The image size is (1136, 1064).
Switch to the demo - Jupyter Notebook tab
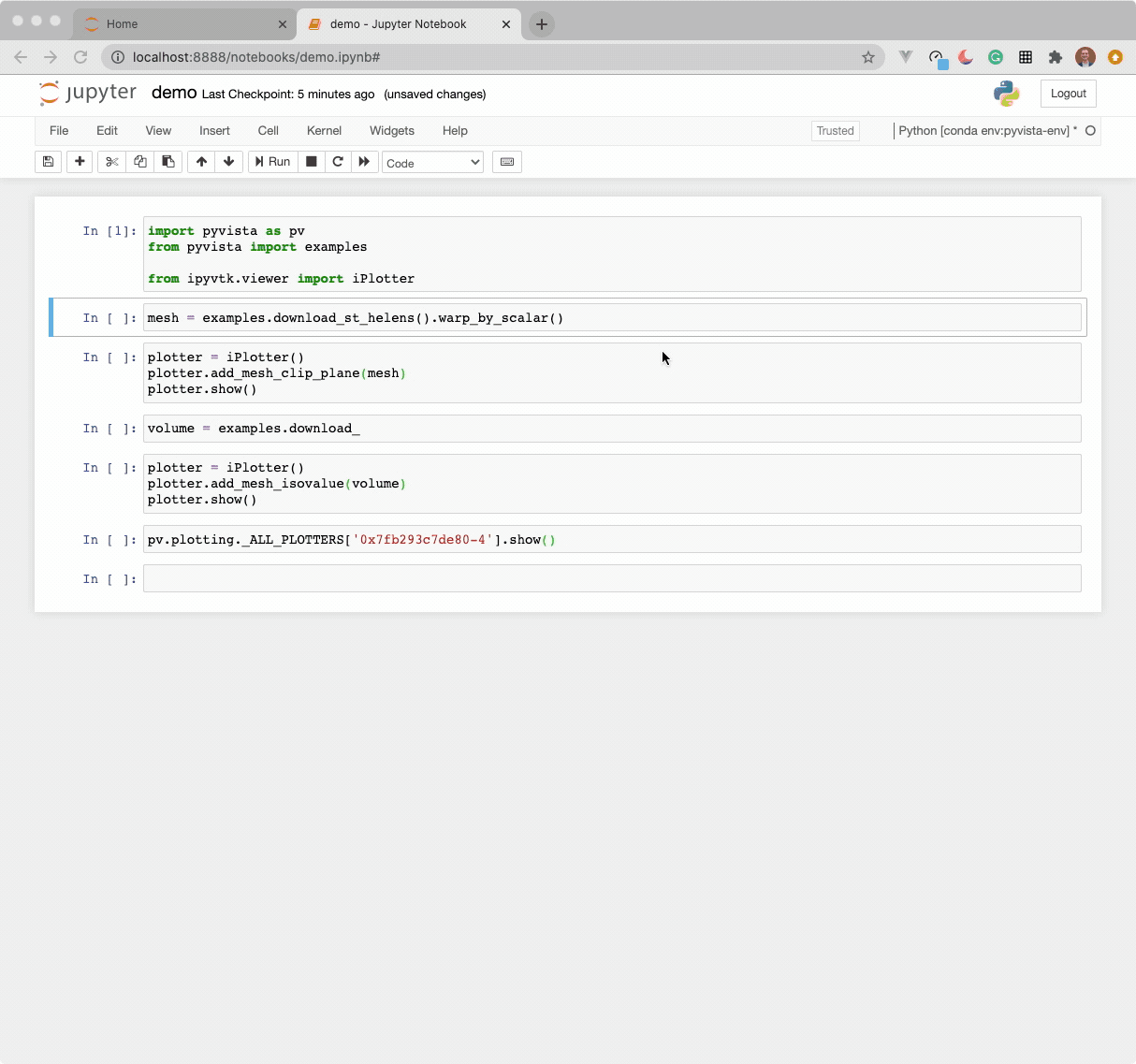coord(408,24)
